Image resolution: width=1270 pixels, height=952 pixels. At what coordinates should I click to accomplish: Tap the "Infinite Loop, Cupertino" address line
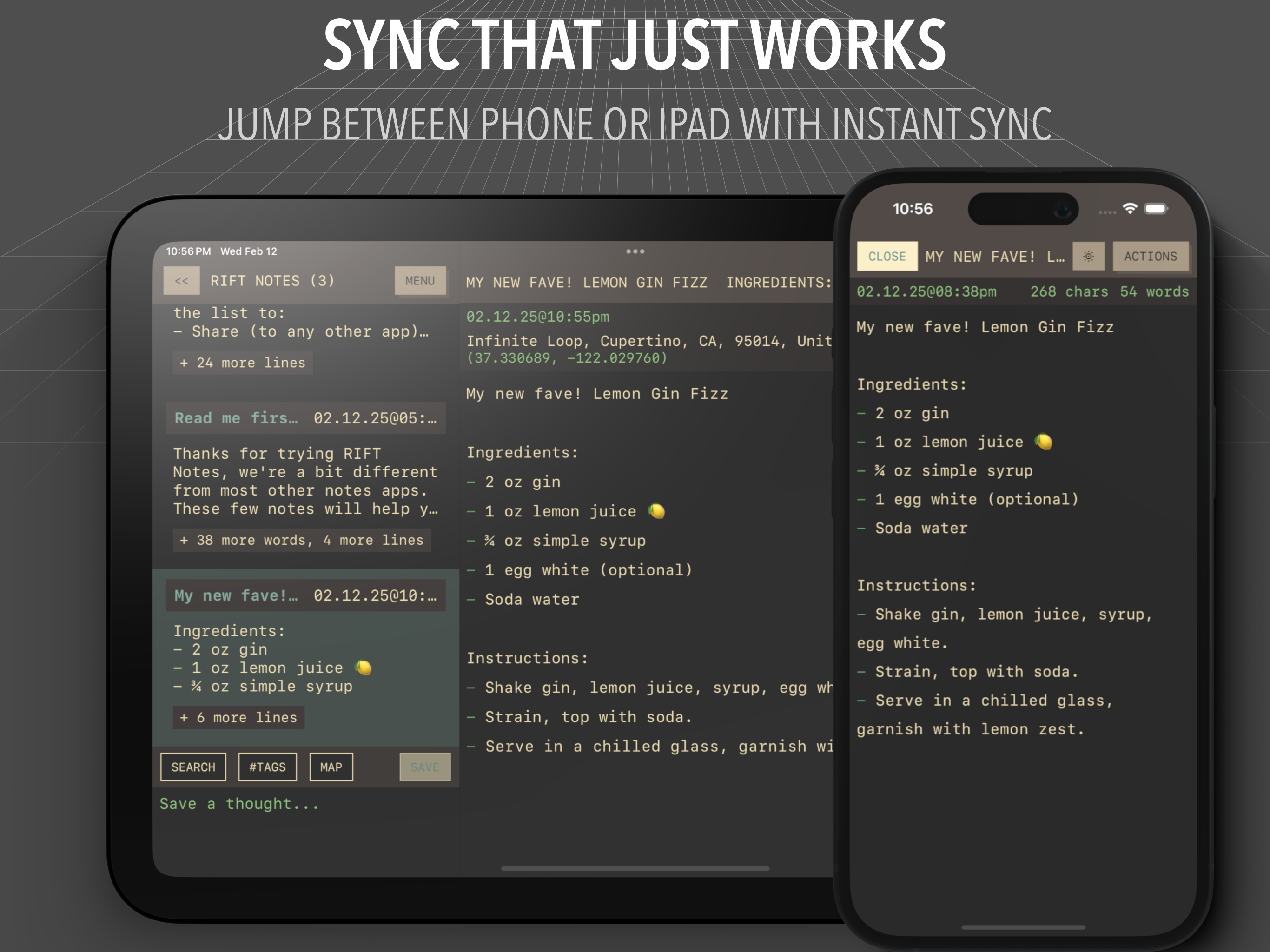click(x=649, y=341)
